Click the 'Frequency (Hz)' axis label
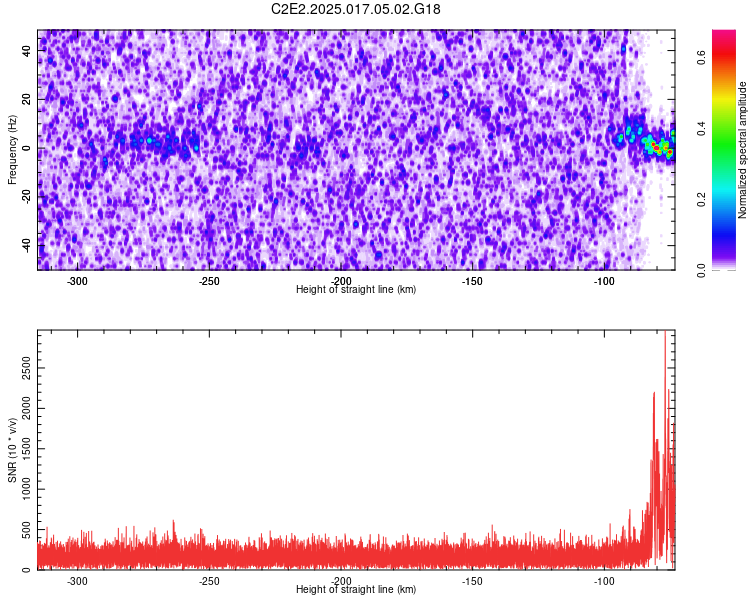 pyautogui.click(x=12, y=150)
